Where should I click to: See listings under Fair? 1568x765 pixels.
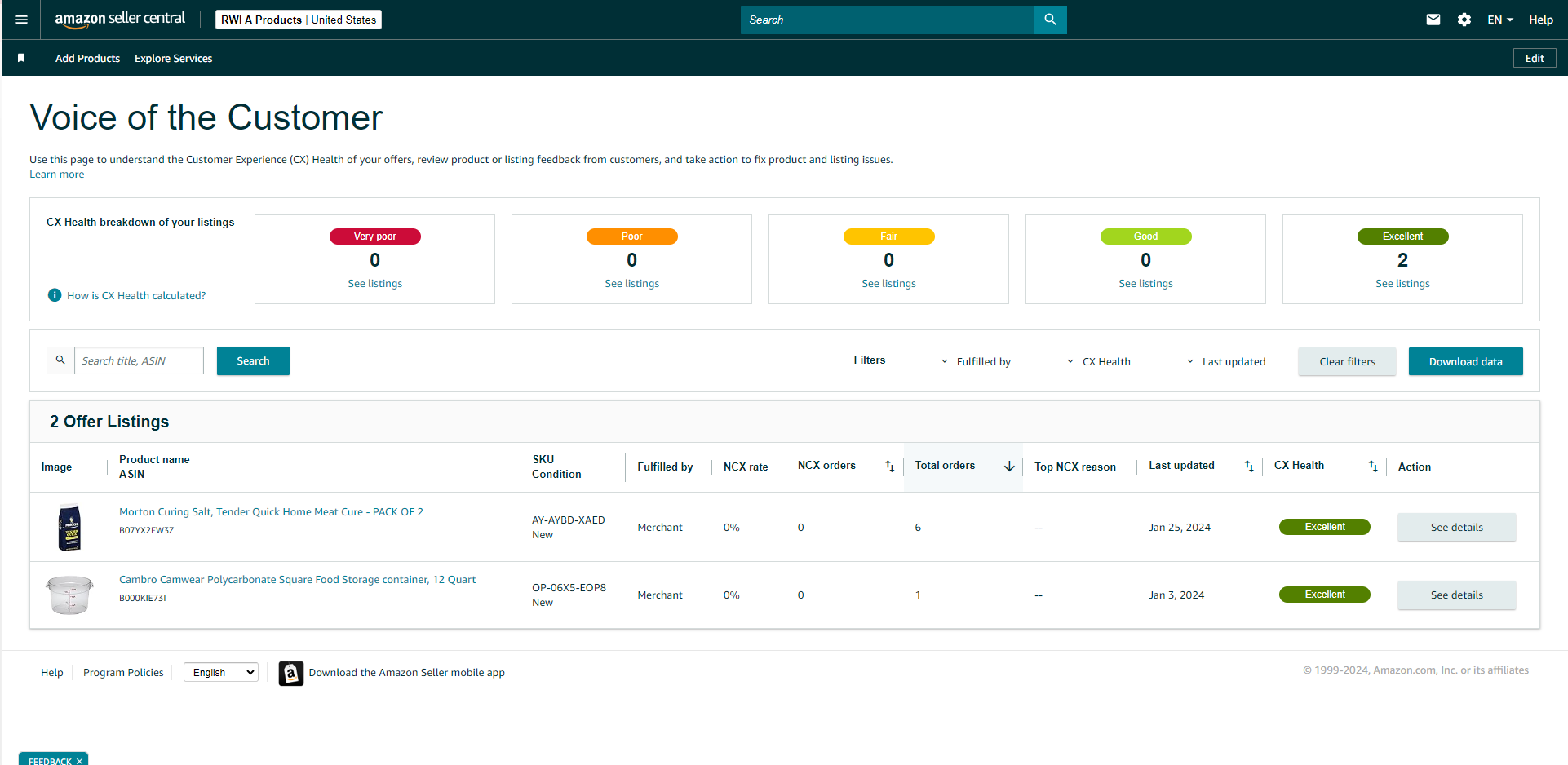click(889, 284)
